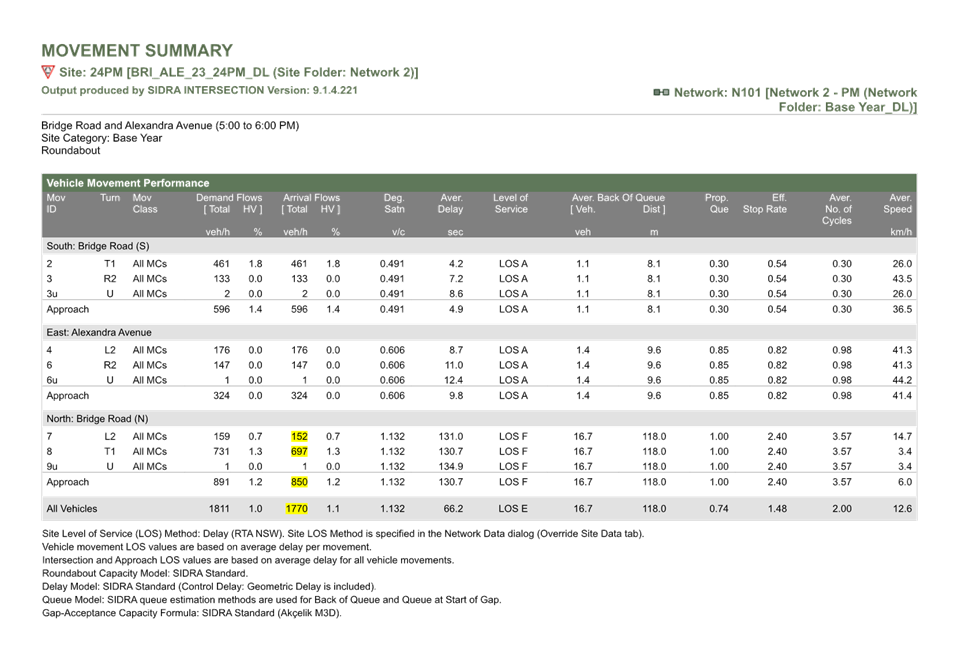Click the network icon beside Network: N101

tap(661, 93)
